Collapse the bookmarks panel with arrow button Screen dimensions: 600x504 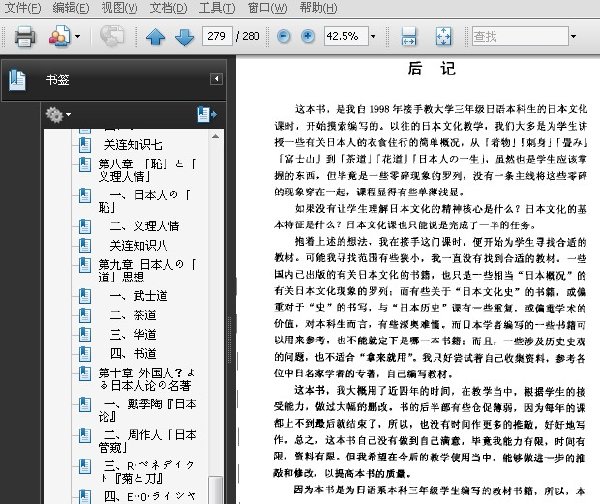pyautogui.click(x=216, y=79)
